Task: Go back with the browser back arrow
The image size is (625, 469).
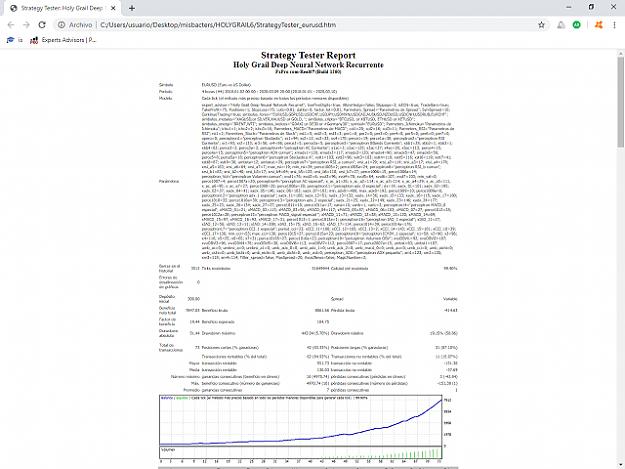Action: tap(11, 25)
